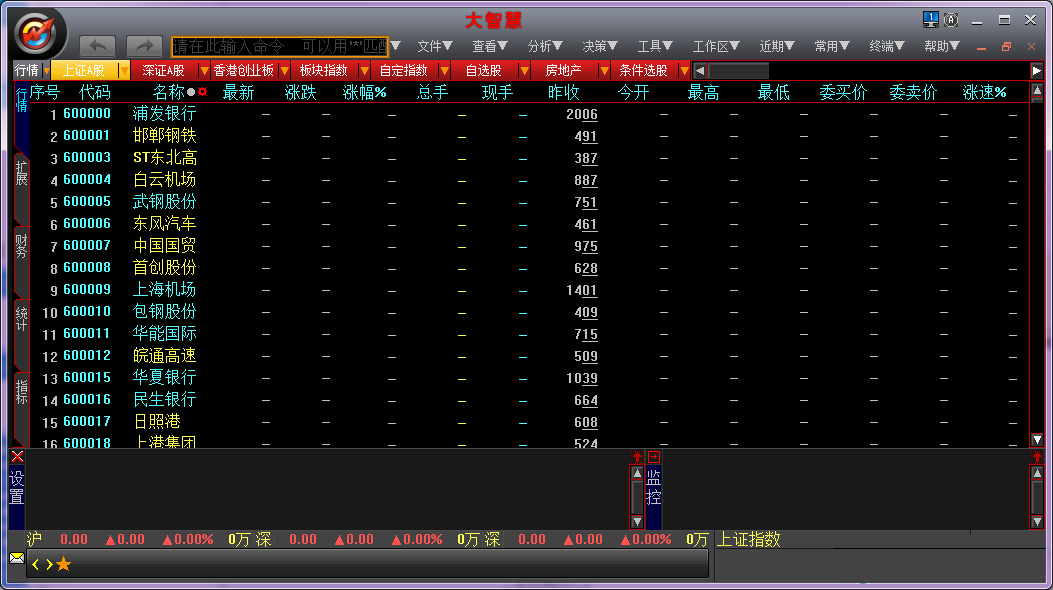The height and width of the screenshot is (590, 1053).
Task: Select the 财务 side tab
Action: click(x=21, y=243)
